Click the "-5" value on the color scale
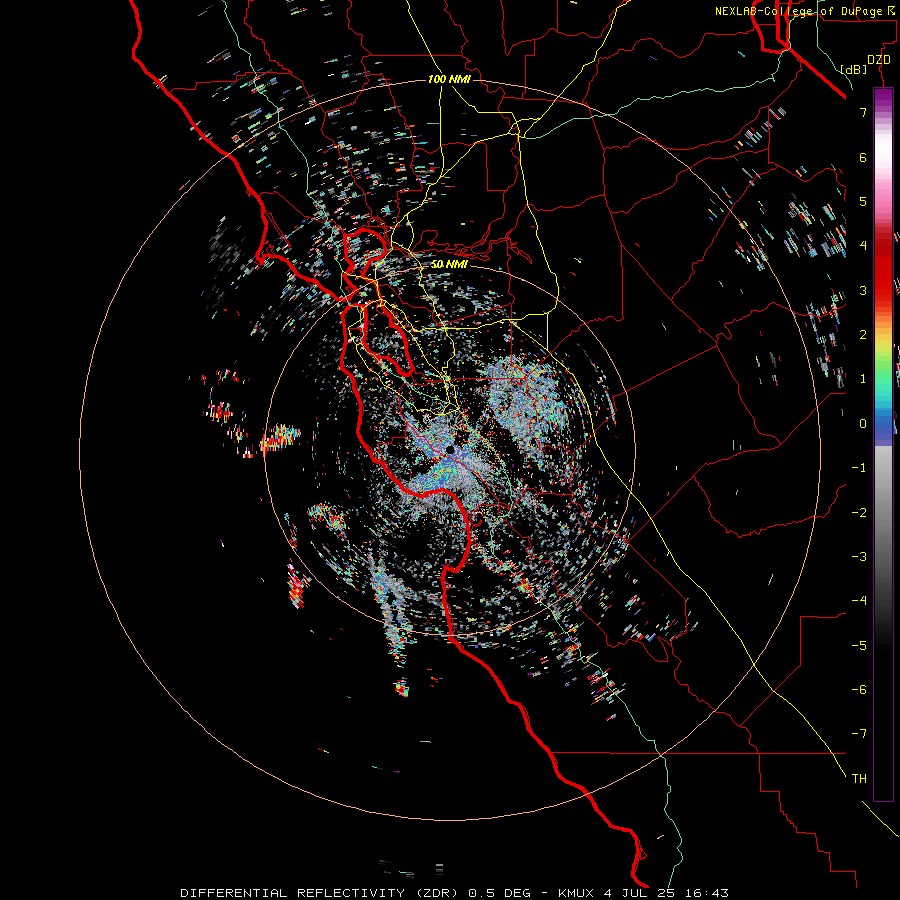Screen dimensions: 900x900 tap(859, 645)
